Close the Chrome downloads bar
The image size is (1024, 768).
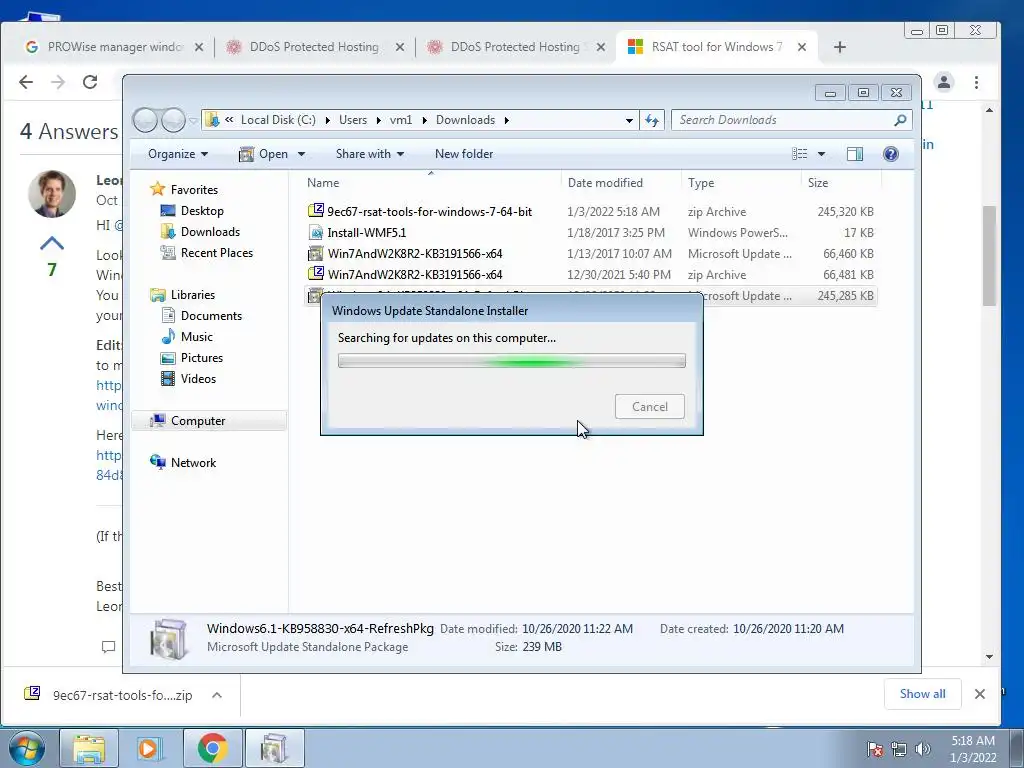pos(980,694)
